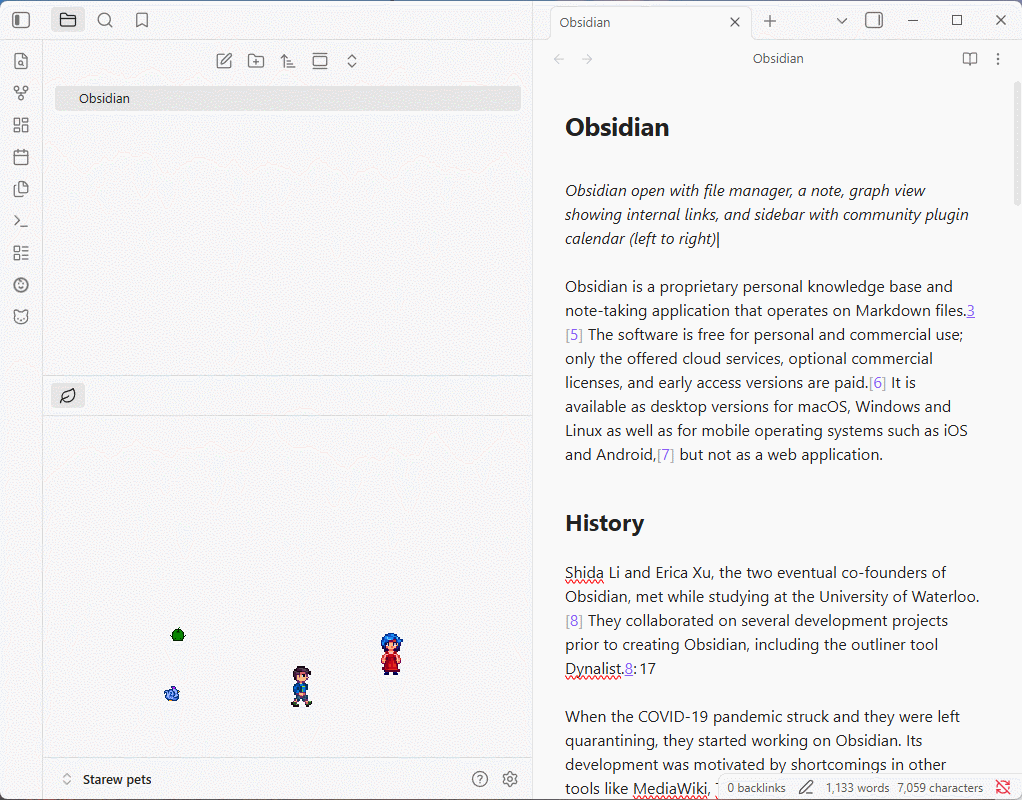This screenshot has width=1022, height=800.
Task: Create new canvas from ribbon
Action: pyautogui.click(x=21, y=125)
